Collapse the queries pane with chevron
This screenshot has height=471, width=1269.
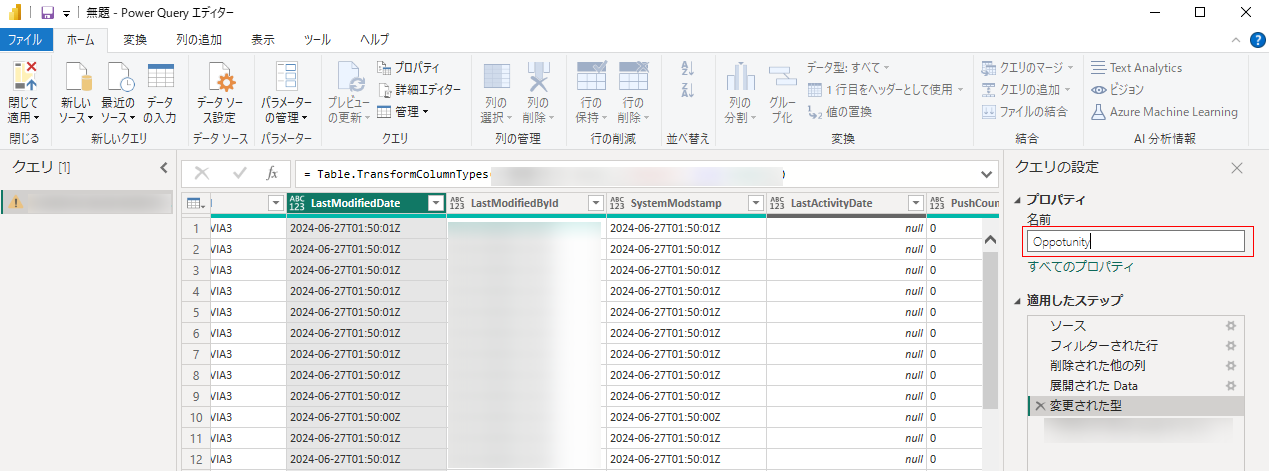pos(164,168)
